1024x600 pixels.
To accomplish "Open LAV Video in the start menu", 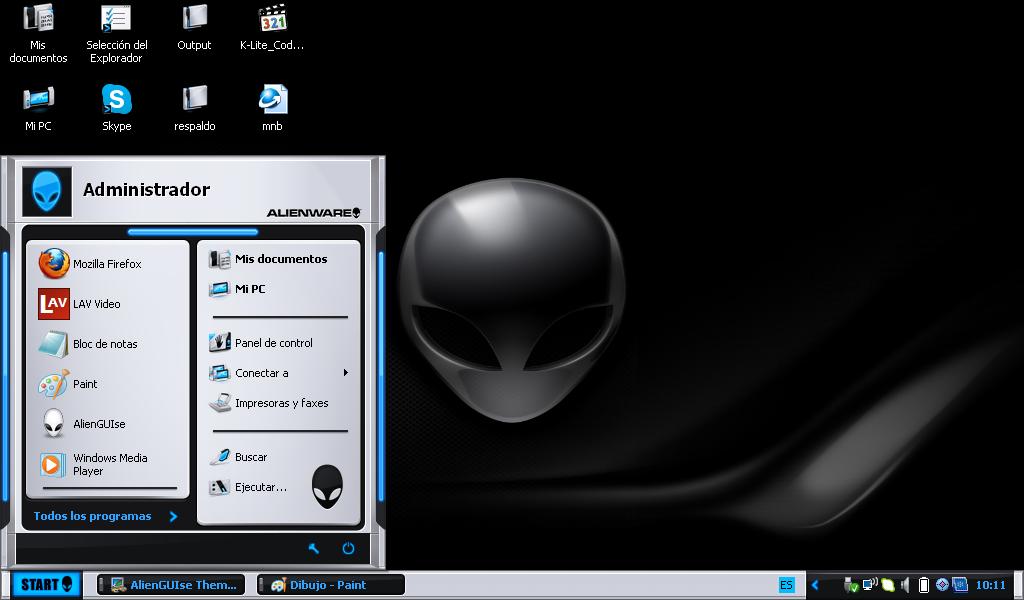I will tap(96, 303).
